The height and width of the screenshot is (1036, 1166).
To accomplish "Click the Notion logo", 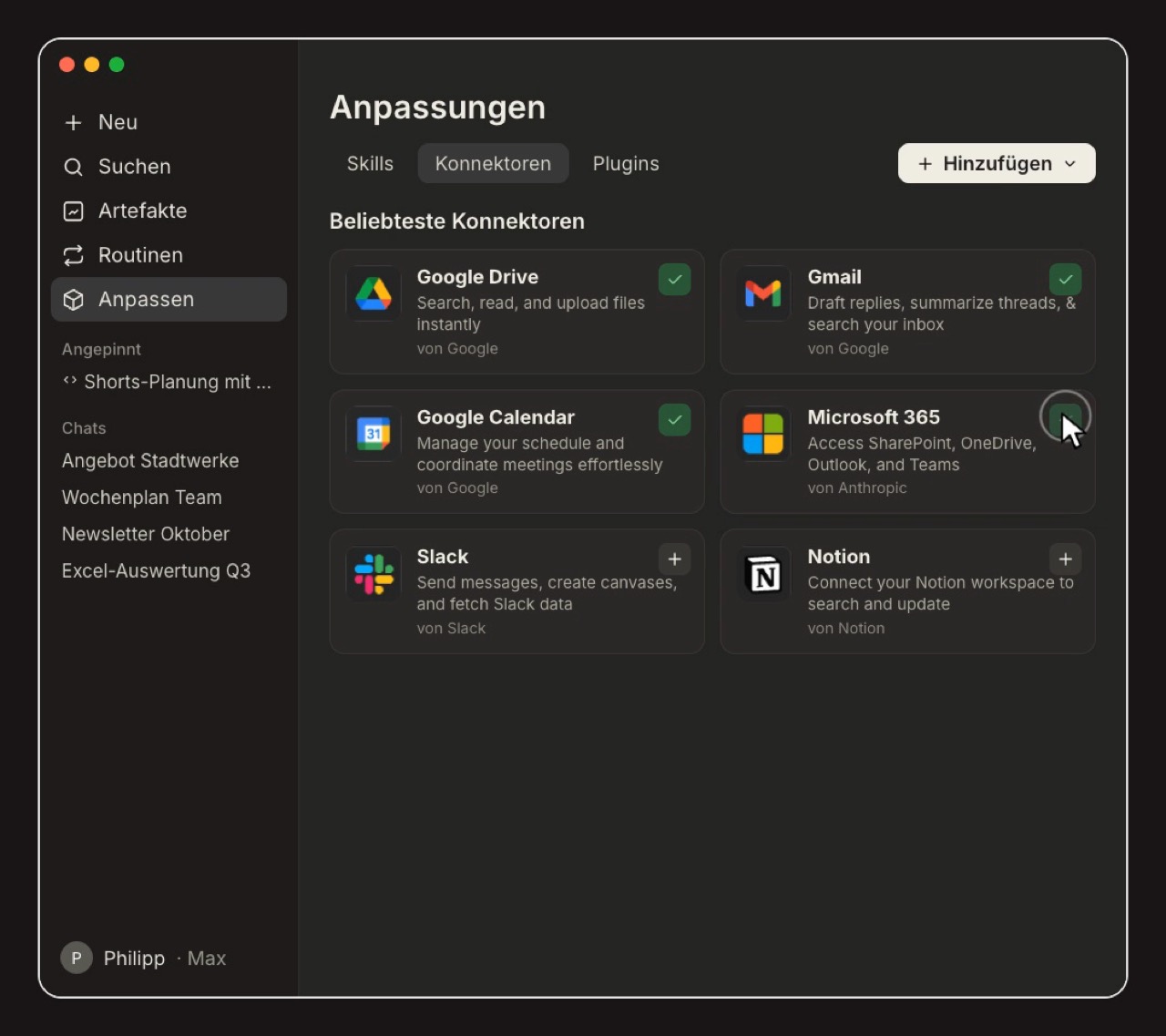I will (x=763, y=573).
